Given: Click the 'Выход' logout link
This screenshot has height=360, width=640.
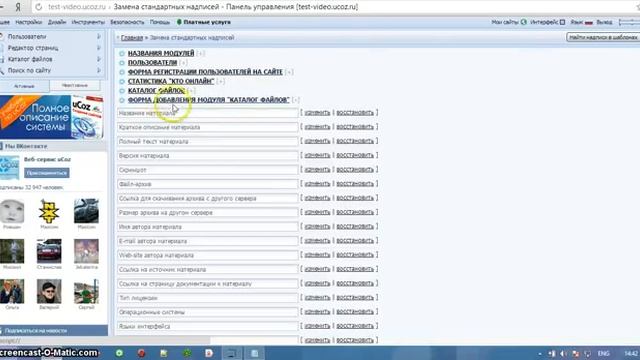Looking at the screenshot, I should 604,22.
